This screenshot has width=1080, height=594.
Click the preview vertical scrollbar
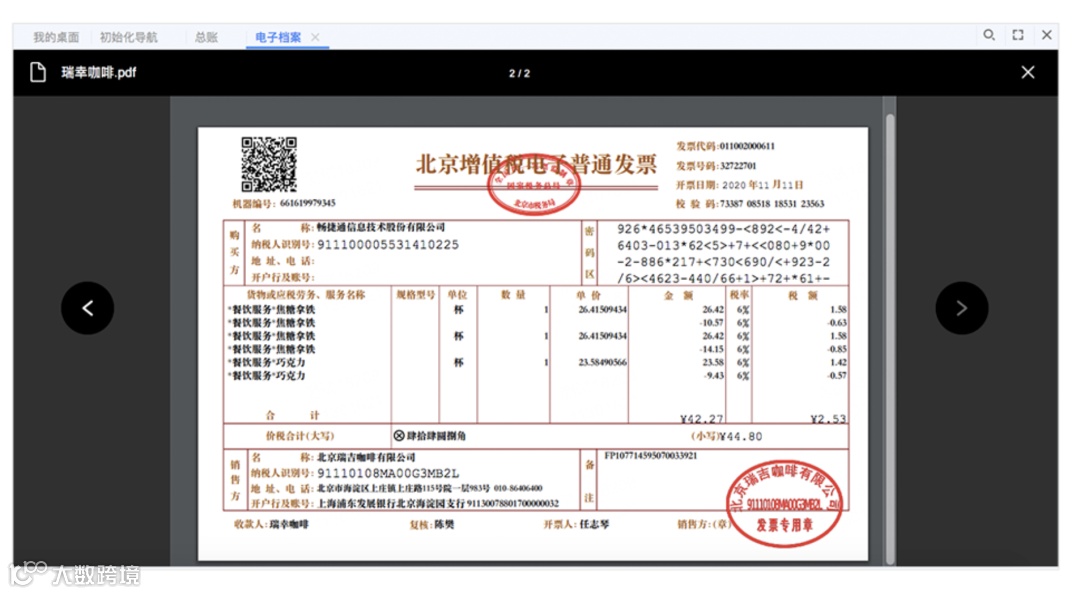point(890,338)
